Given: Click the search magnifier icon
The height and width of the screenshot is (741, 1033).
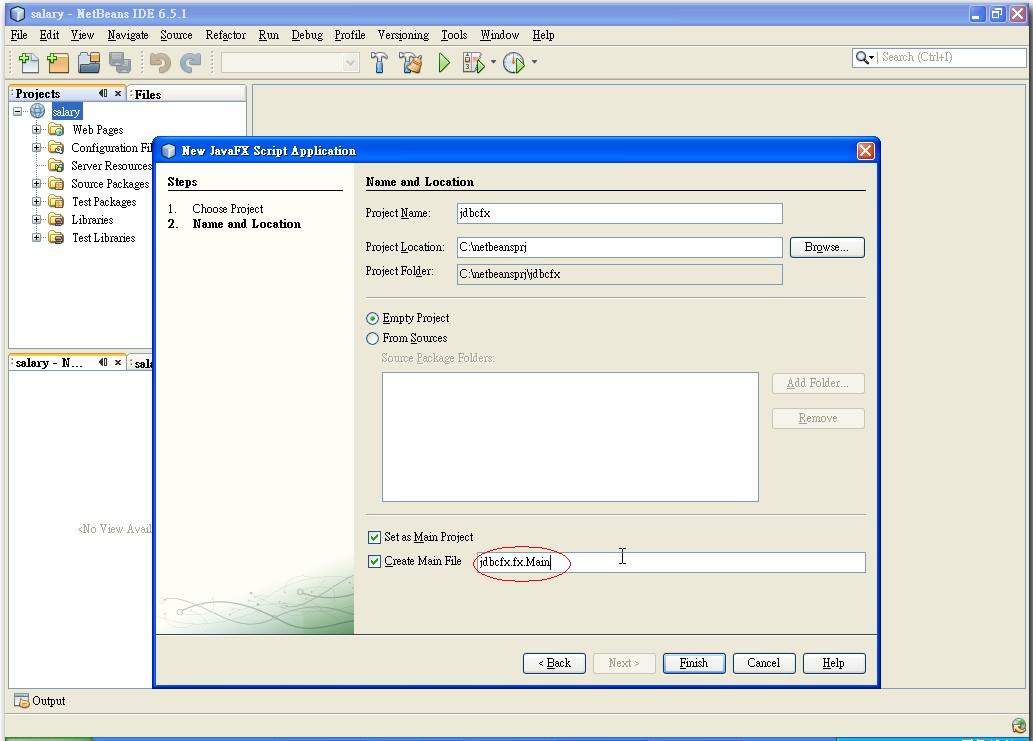Looking at the screenshot, I should coord(861,57).
